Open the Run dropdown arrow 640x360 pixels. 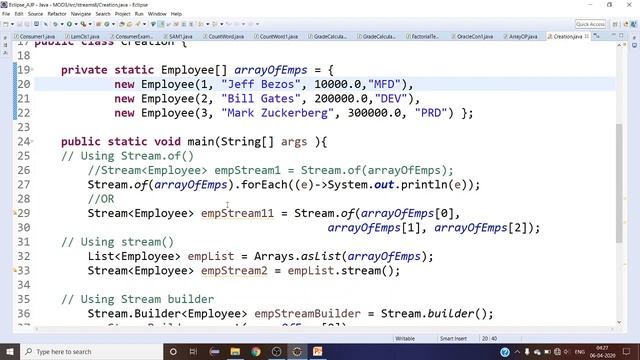click(76, 24)
